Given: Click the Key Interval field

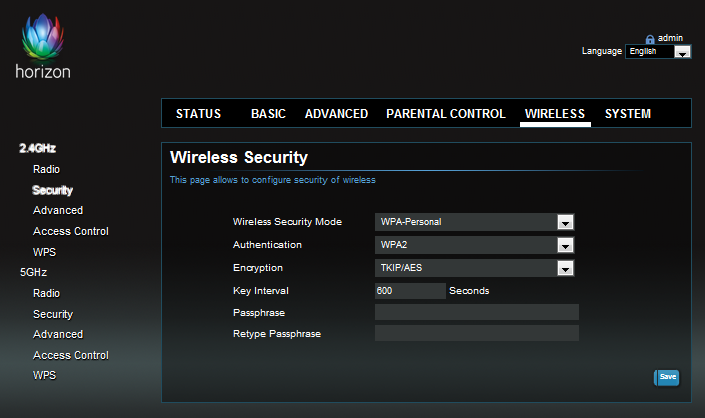Looking at the screenshot, I should [x=410, y=291].
